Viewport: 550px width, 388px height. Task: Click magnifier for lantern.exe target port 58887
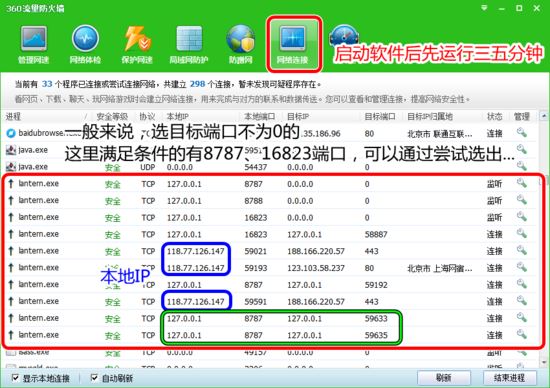(522, 234)
